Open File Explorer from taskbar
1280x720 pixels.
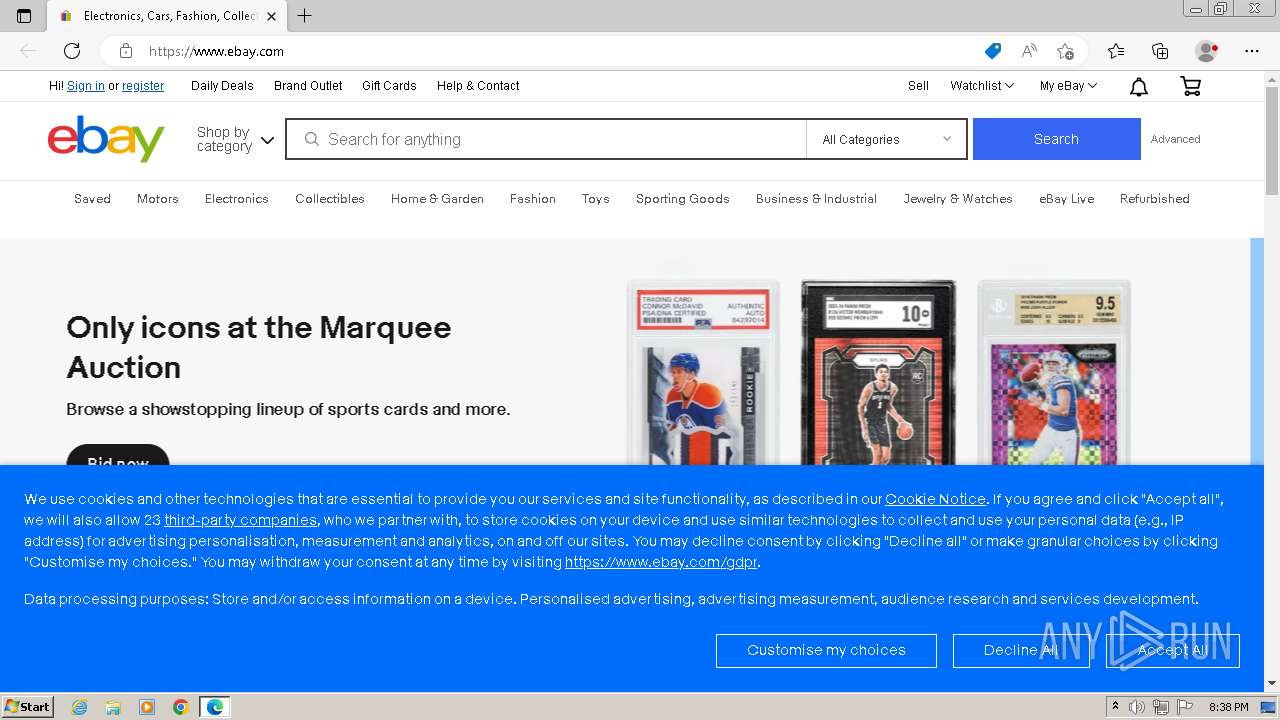tap(113, 707)
